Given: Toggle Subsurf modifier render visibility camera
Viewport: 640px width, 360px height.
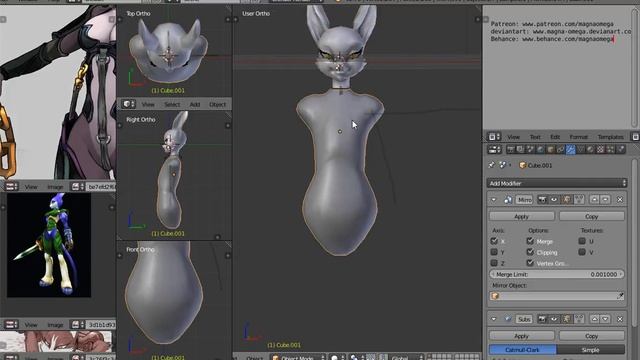Looking at the screenshot, I should (x=542, y=319).
